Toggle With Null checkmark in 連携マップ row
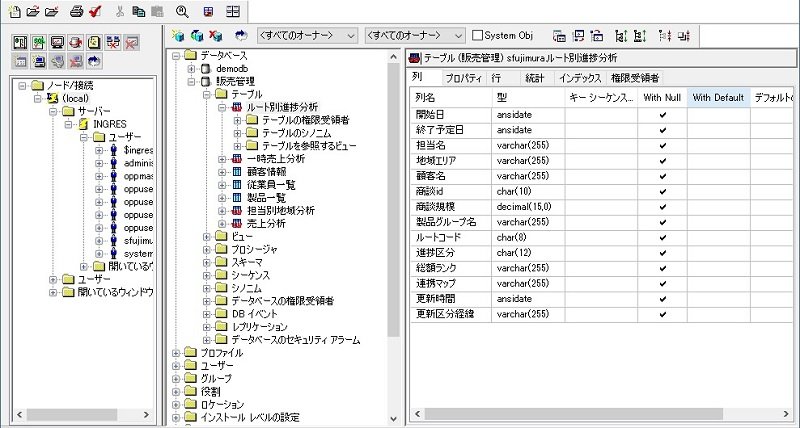The image size is (800, 428). coord(662,284)
